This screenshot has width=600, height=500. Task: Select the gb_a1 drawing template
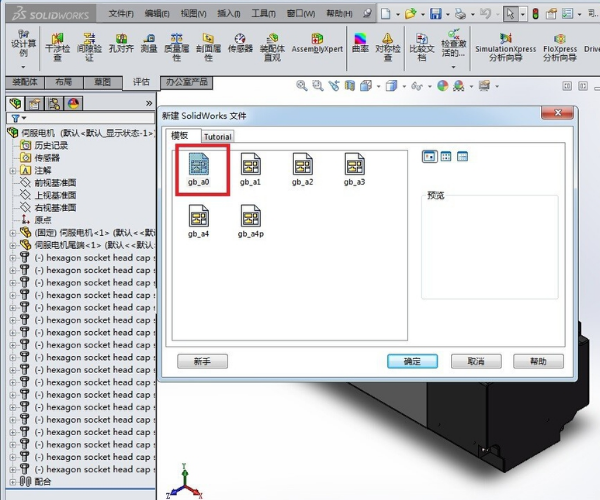click(251, 169)
